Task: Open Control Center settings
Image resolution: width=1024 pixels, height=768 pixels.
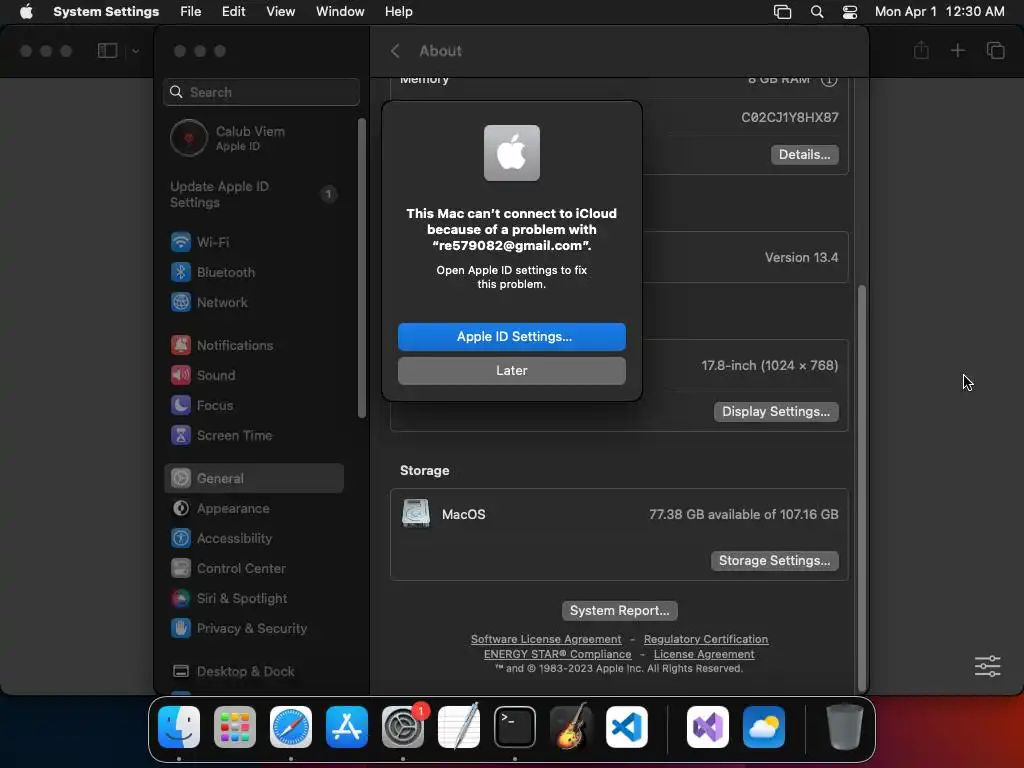Action: pyautogui.click(x=255, y=568)
